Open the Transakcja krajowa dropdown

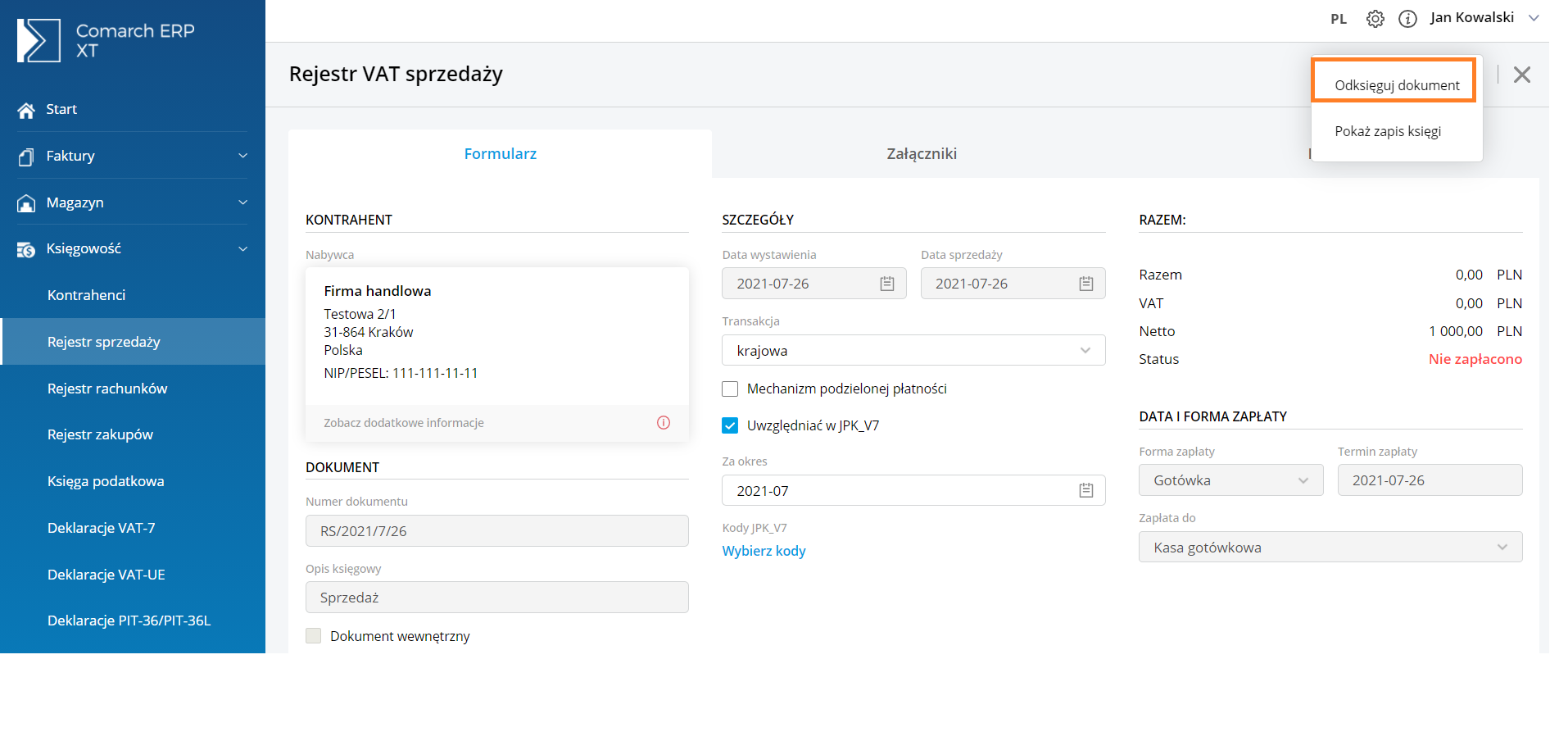tap(913, 350)
